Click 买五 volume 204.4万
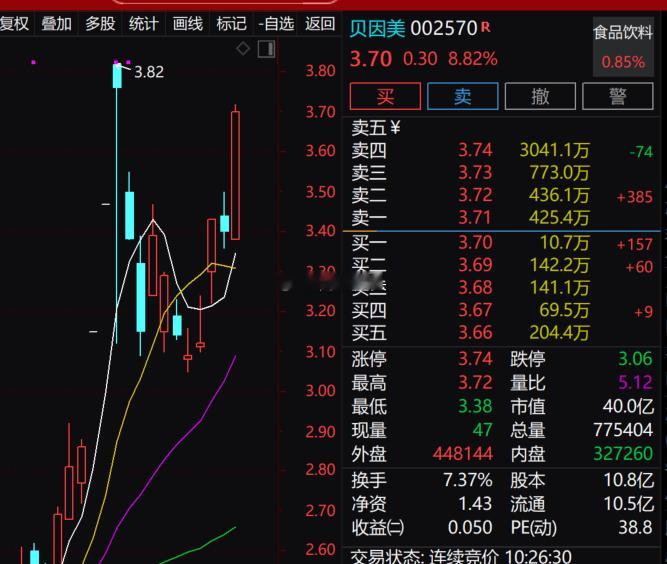The width and height of the screenshot is (667, 564). pyautogui.click(x=559, y=333)
